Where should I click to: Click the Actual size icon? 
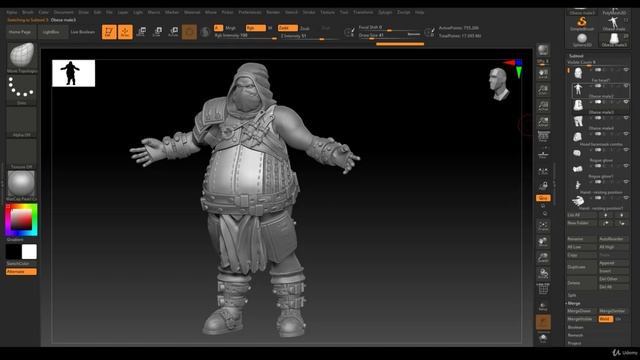tap(543, 106)
